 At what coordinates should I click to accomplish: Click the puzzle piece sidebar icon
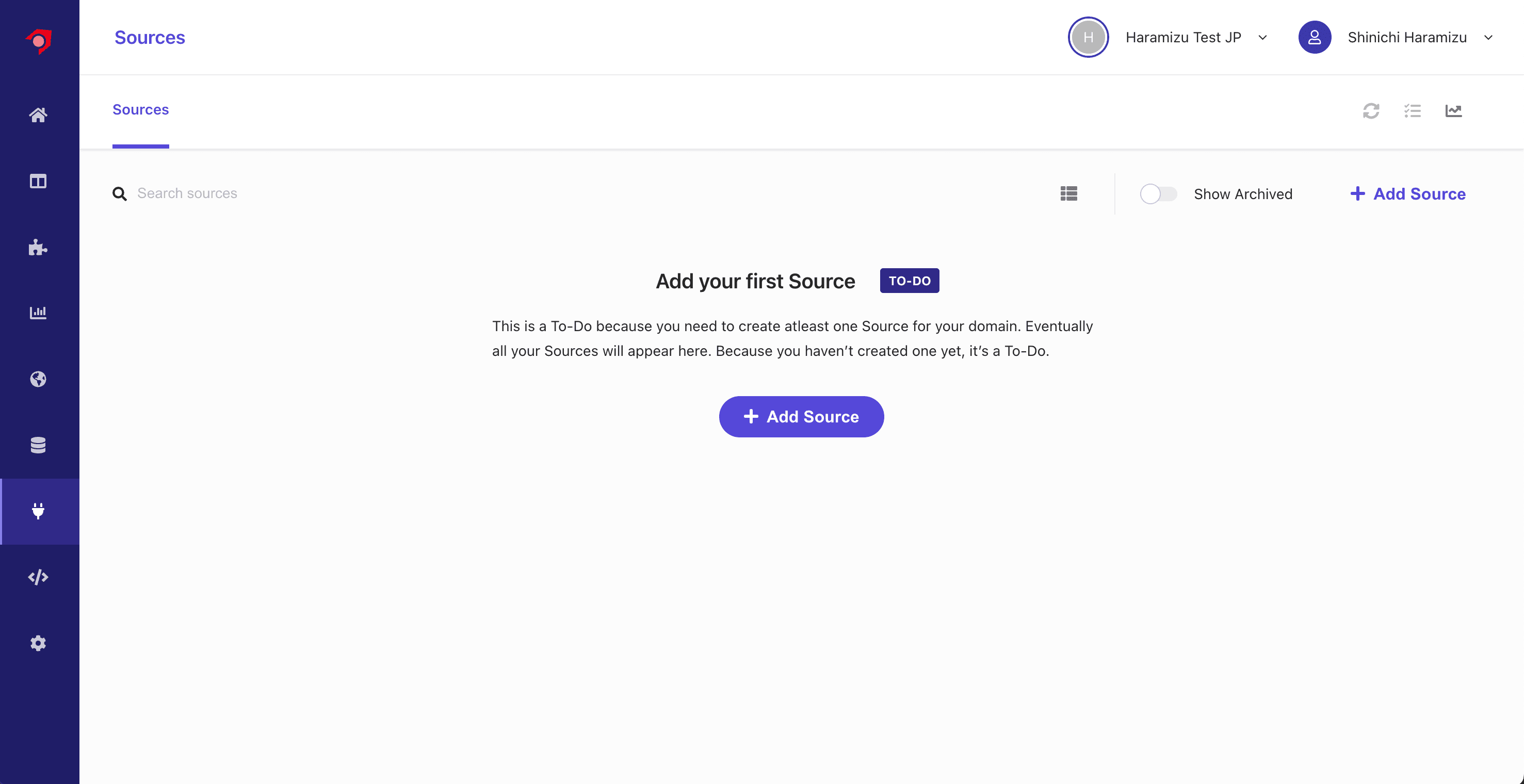(x=39, y=248)
